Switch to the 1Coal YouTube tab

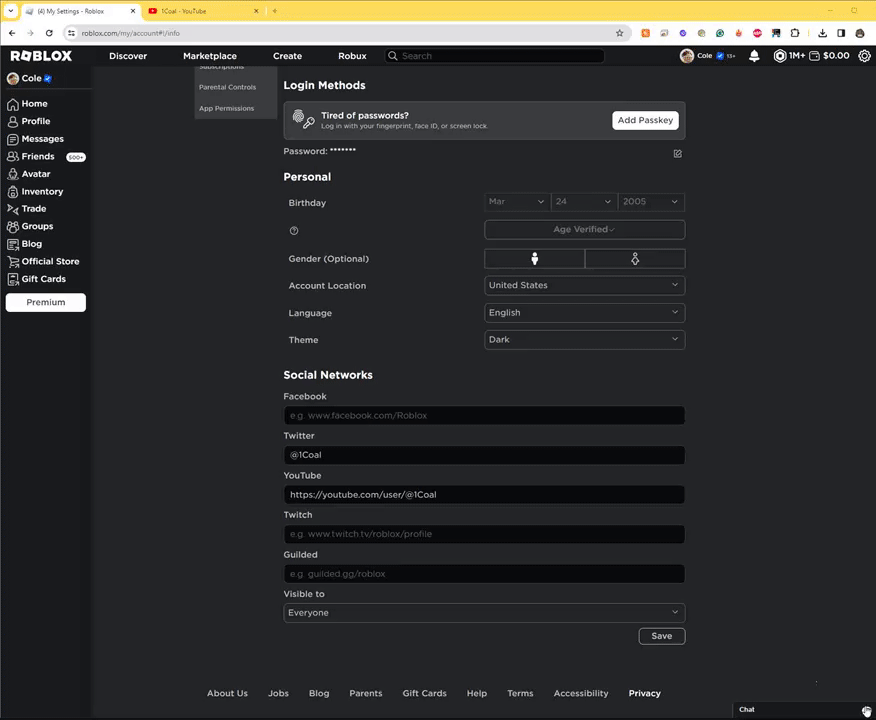(203, 11)
